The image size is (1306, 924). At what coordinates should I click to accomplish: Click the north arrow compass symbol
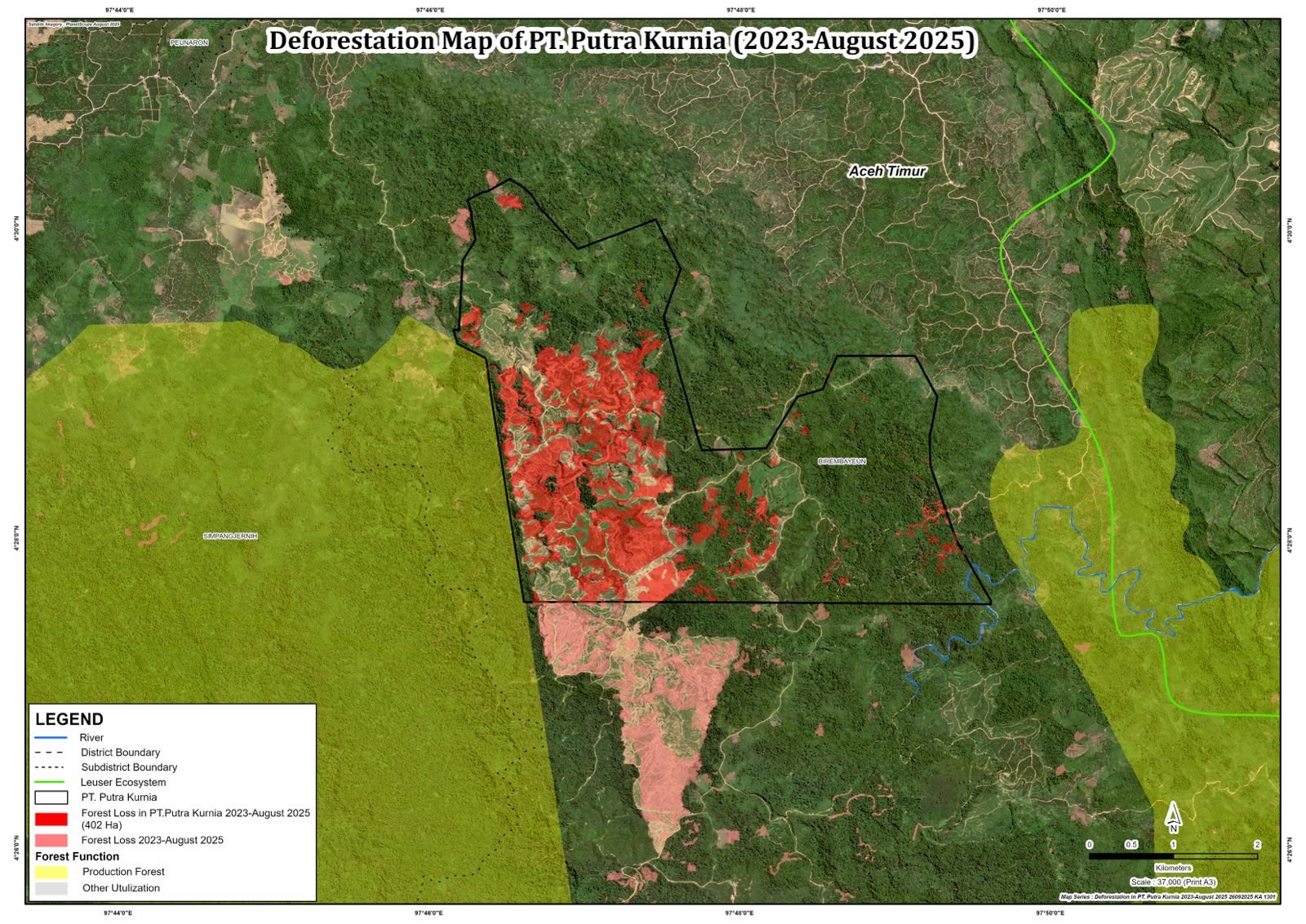point(1173,816)
